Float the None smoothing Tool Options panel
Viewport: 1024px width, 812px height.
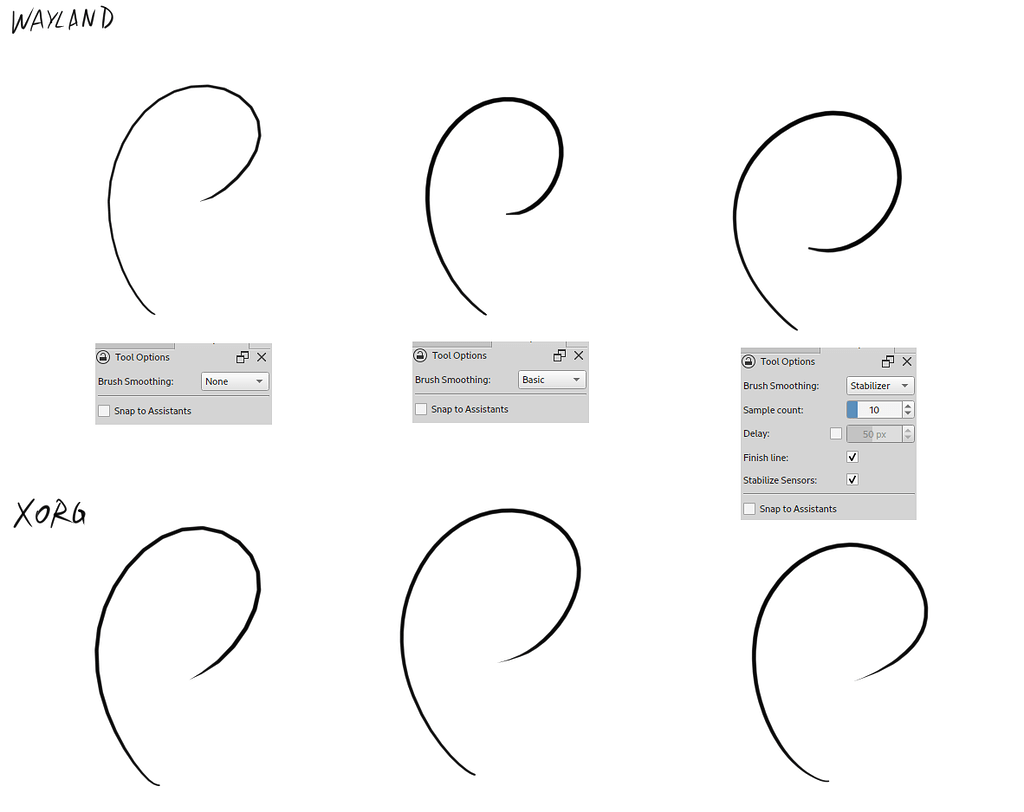[241, 356]
